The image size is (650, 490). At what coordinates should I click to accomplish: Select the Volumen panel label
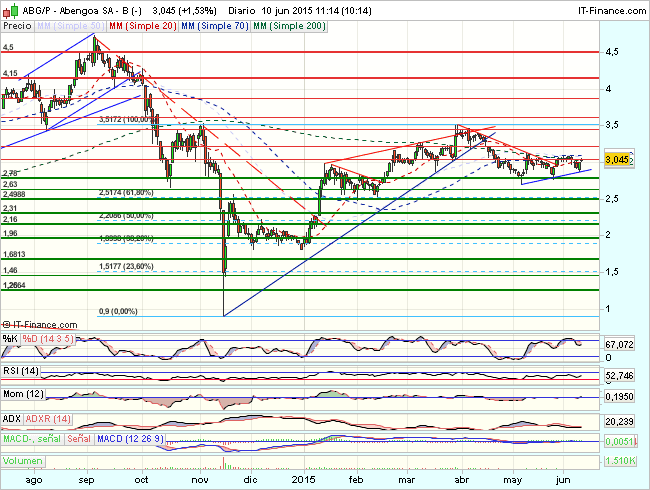pos(22,461)
